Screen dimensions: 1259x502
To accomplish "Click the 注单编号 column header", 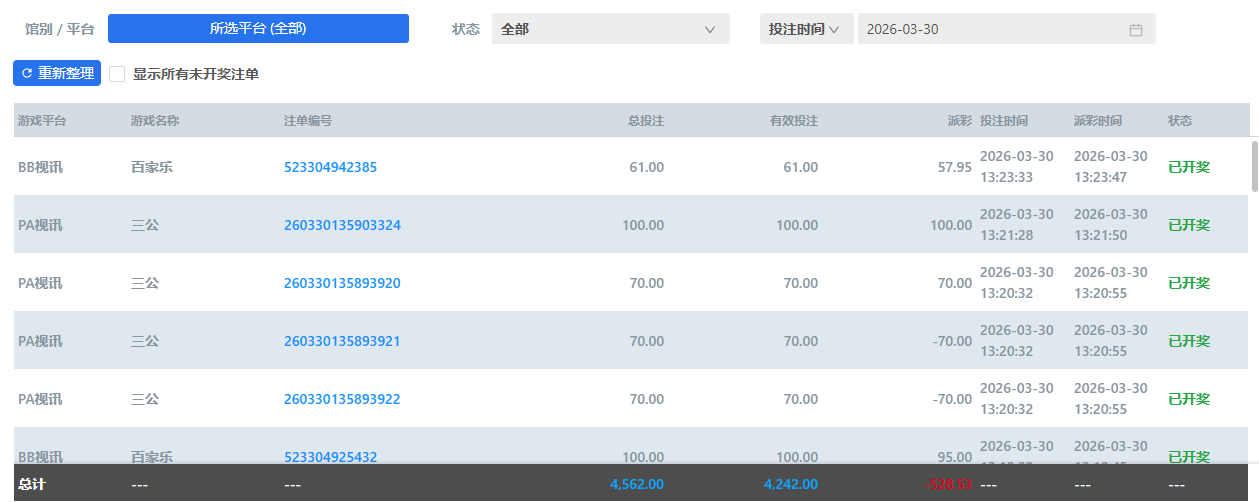I will 308,121.
